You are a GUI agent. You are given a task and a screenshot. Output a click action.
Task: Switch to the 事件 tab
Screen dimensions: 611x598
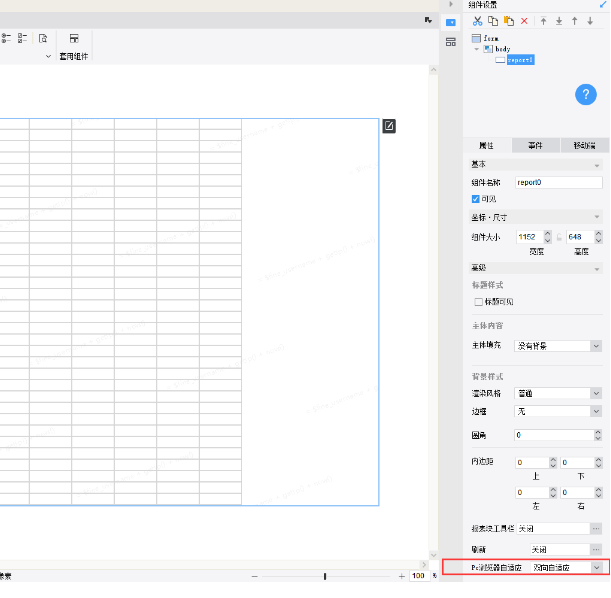535,145
